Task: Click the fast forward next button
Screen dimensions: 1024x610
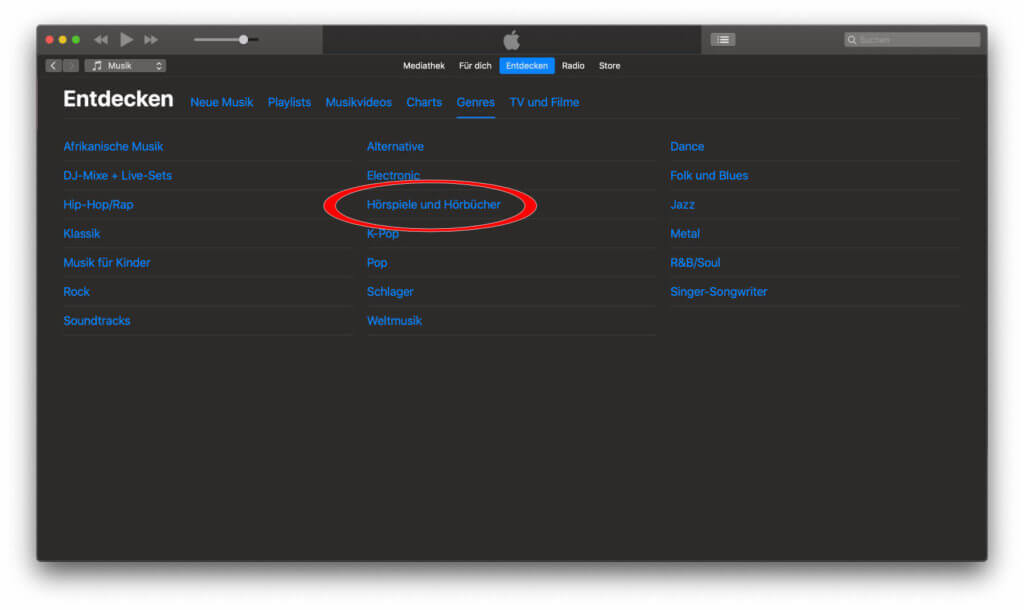Action: click(x=151, y=40)
